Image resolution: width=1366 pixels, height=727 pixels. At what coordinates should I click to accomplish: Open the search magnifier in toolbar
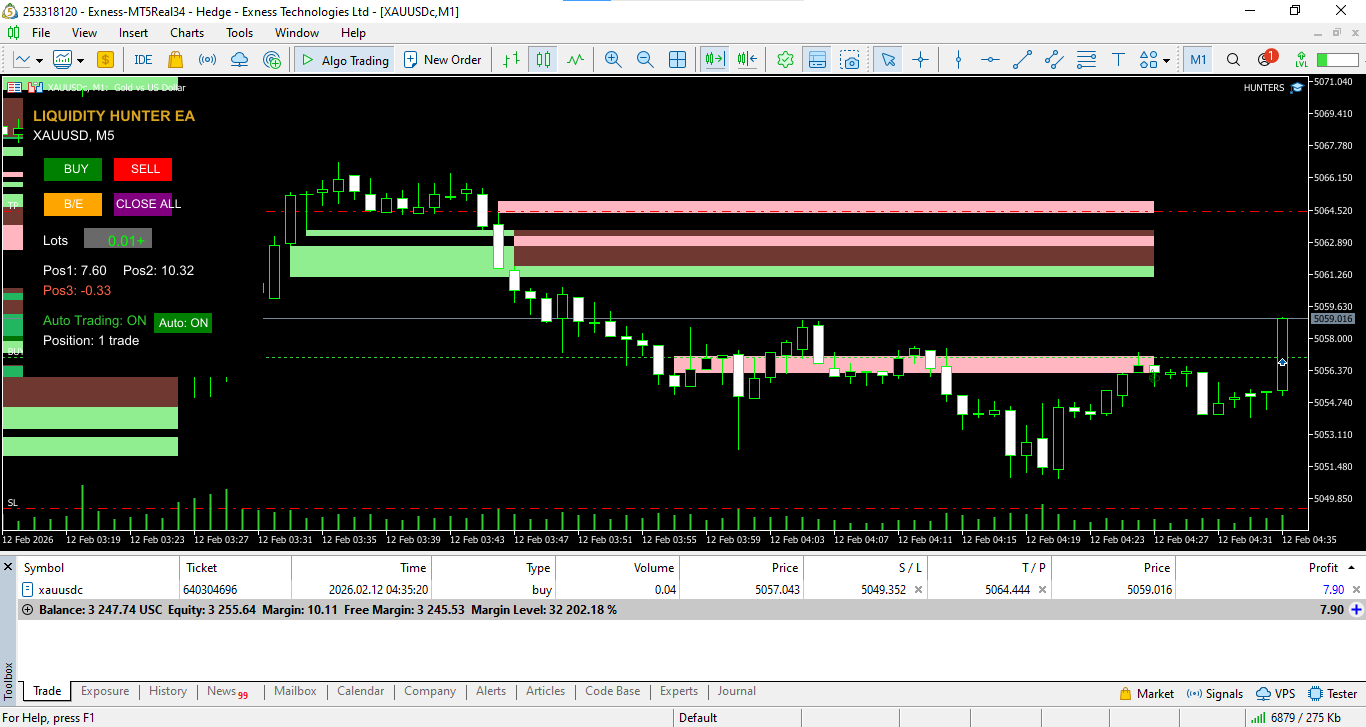tap(1233, 60)
